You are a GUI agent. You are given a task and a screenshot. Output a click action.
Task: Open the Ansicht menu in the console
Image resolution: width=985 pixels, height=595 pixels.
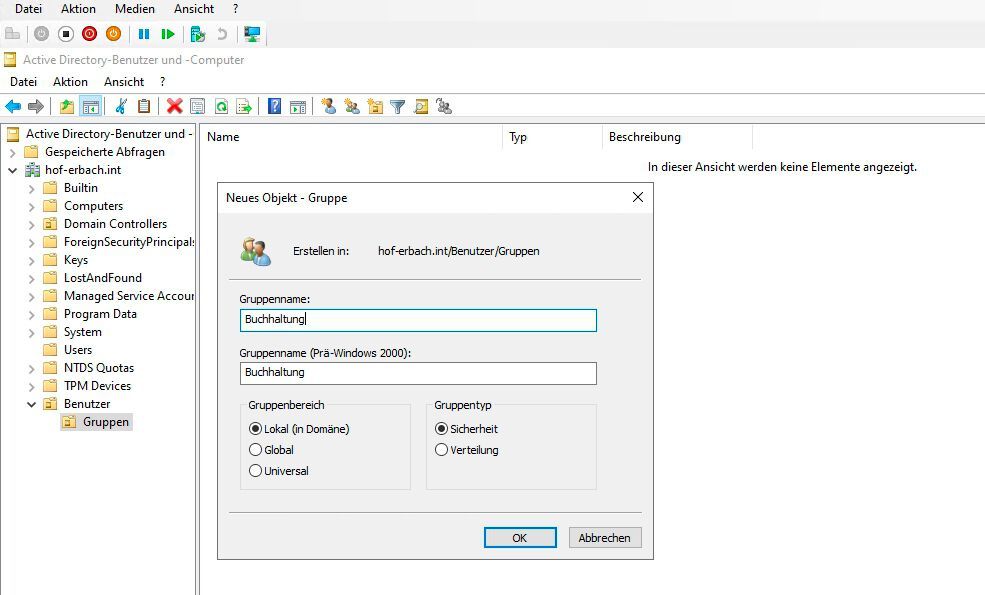124,81
